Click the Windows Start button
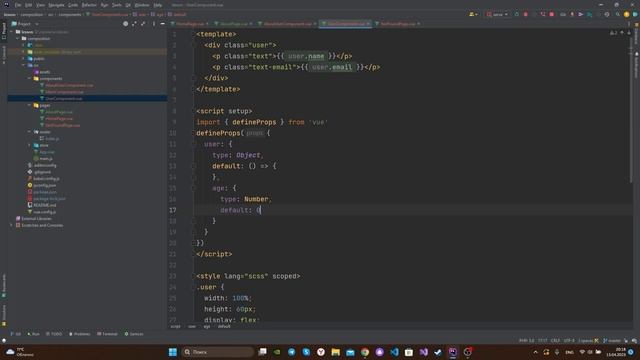 coord(173,352)
